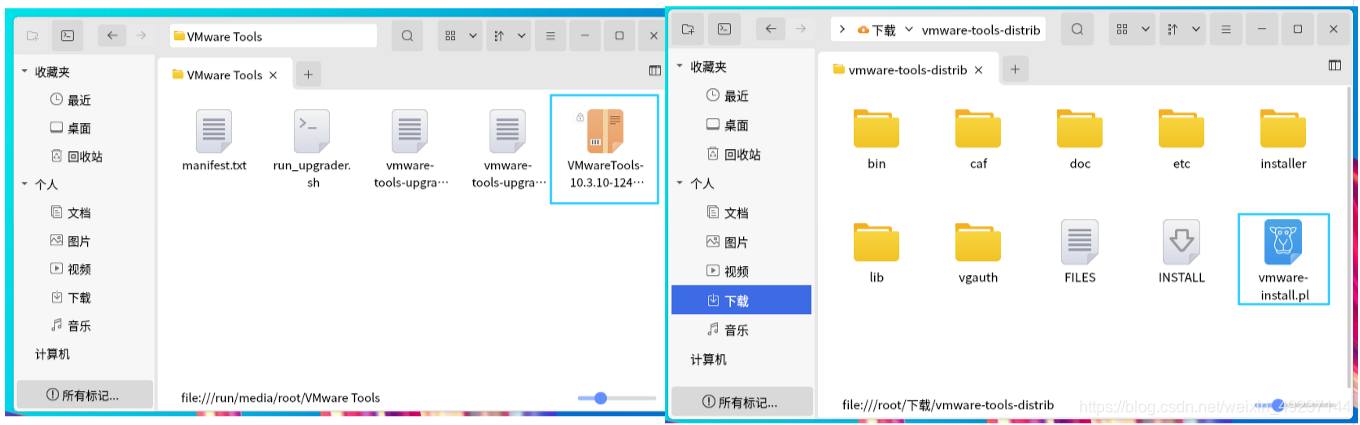The height and width of the screenshot is (425, 1360).
Task: Click new folder icon in left window
Action: pos(33,36)
